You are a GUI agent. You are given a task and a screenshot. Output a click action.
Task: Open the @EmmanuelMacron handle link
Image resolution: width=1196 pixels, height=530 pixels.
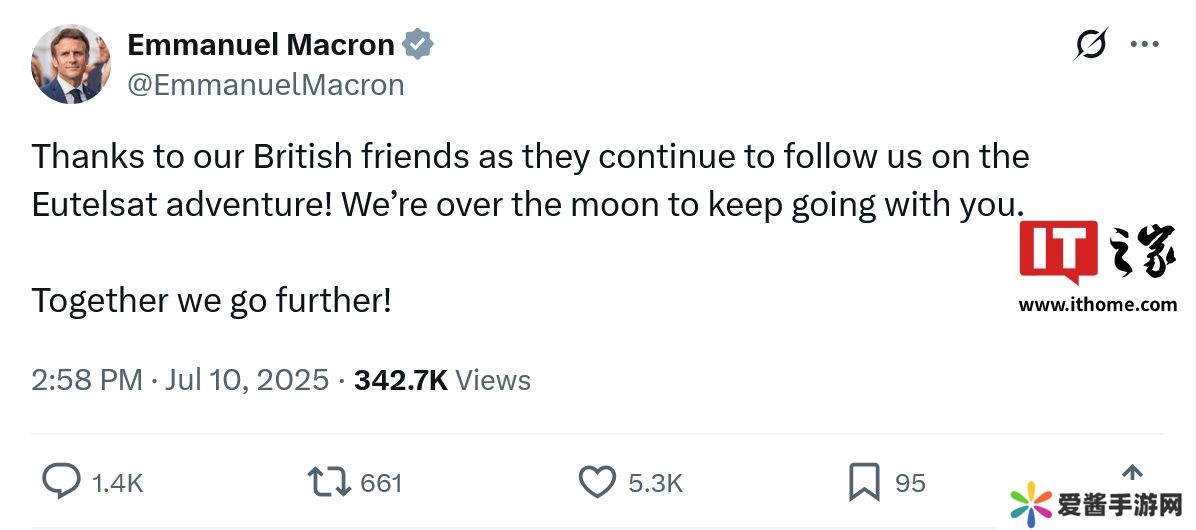266,85
